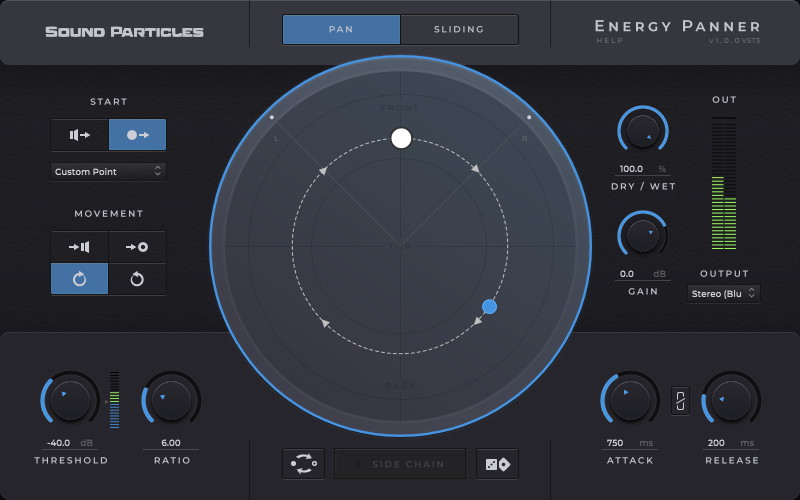This screenshot has width=800, height=500.
Task: Select start from custom point icon
Action: coord(137,135)
